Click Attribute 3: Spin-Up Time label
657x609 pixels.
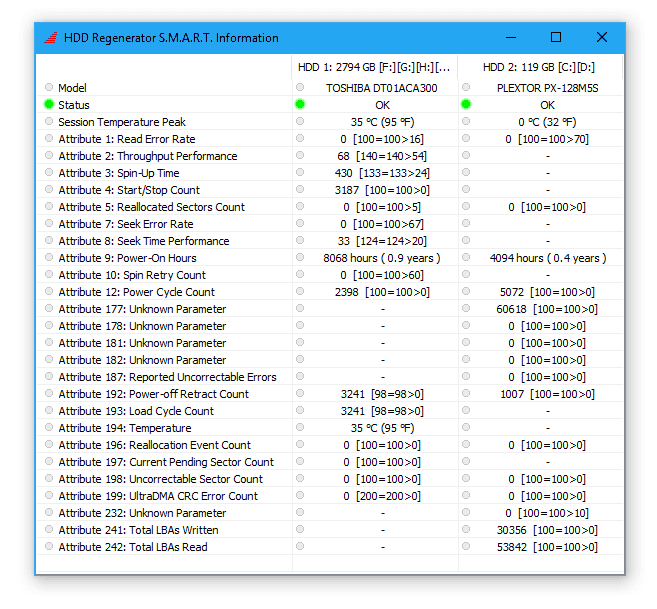tap(119, 173)
